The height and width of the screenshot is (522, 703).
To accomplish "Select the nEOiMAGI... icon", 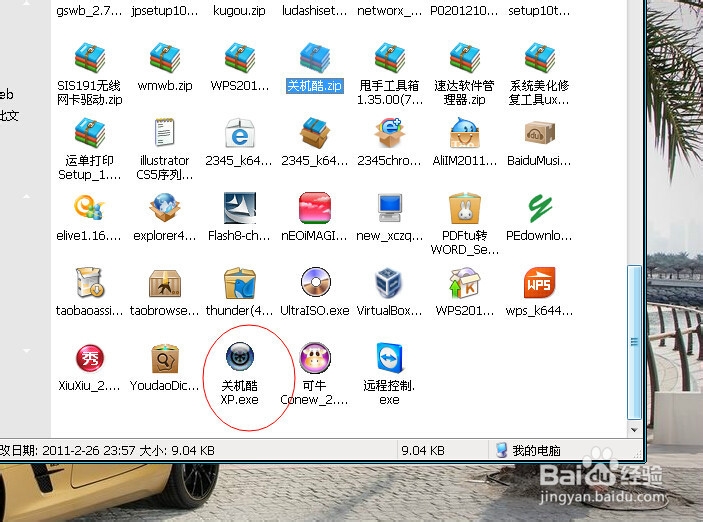I will click(x=315, y=208).
